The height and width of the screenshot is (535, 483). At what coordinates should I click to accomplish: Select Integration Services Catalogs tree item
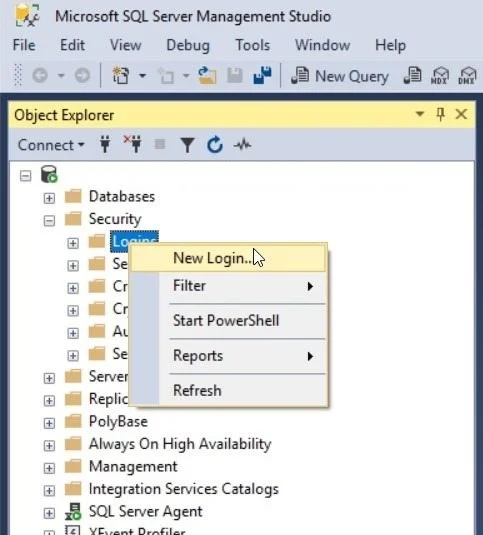(x=184, y=489)
